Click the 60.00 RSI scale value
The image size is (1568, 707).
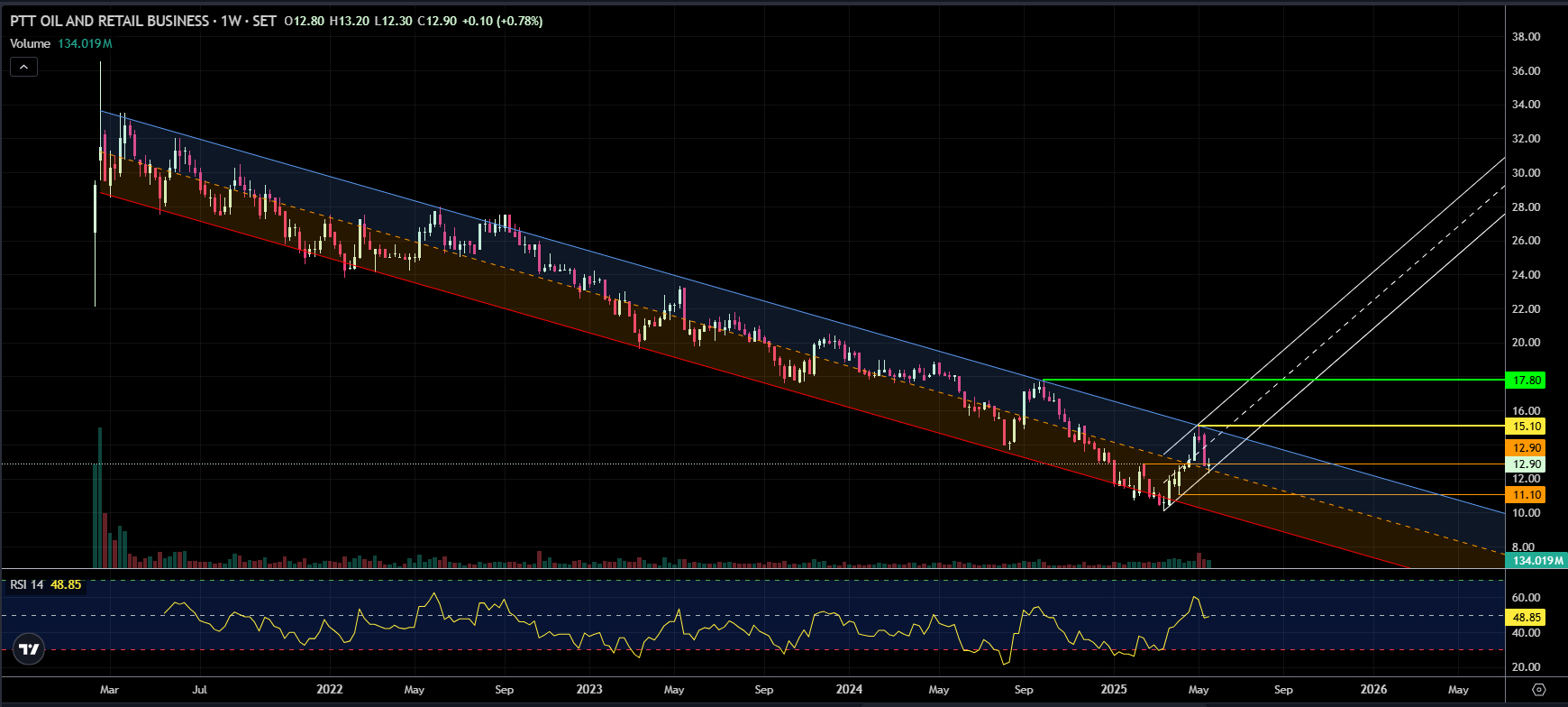click(1526, 598)
